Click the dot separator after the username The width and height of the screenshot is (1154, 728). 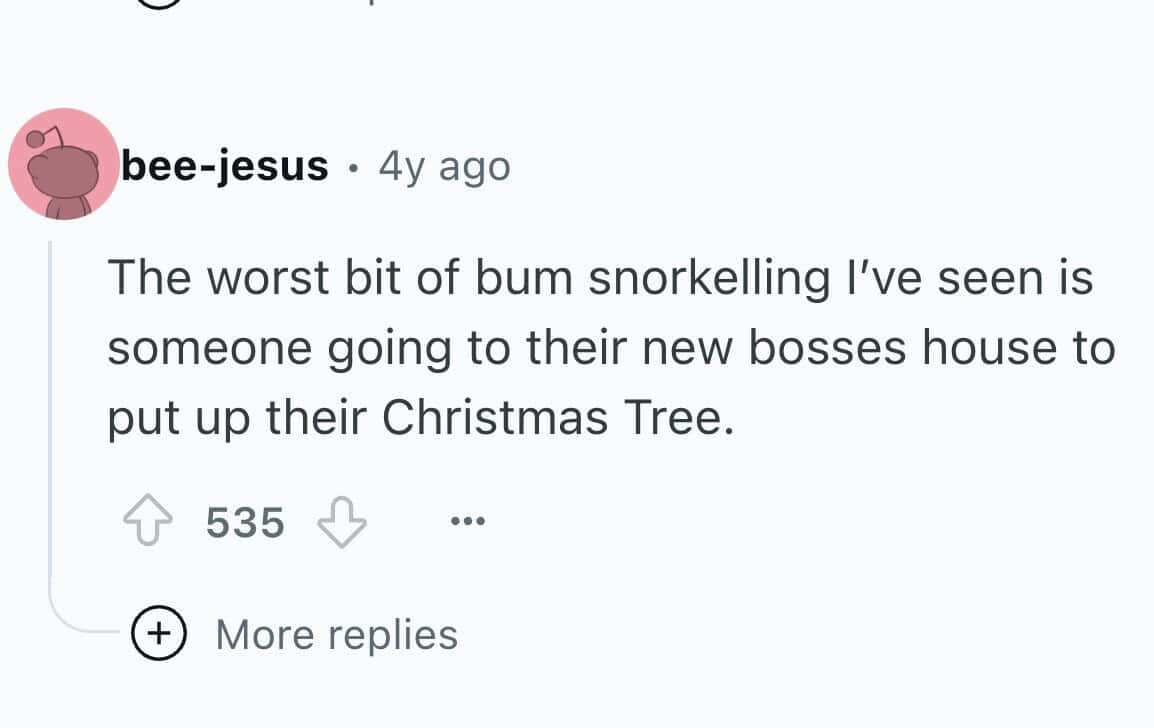354,166
